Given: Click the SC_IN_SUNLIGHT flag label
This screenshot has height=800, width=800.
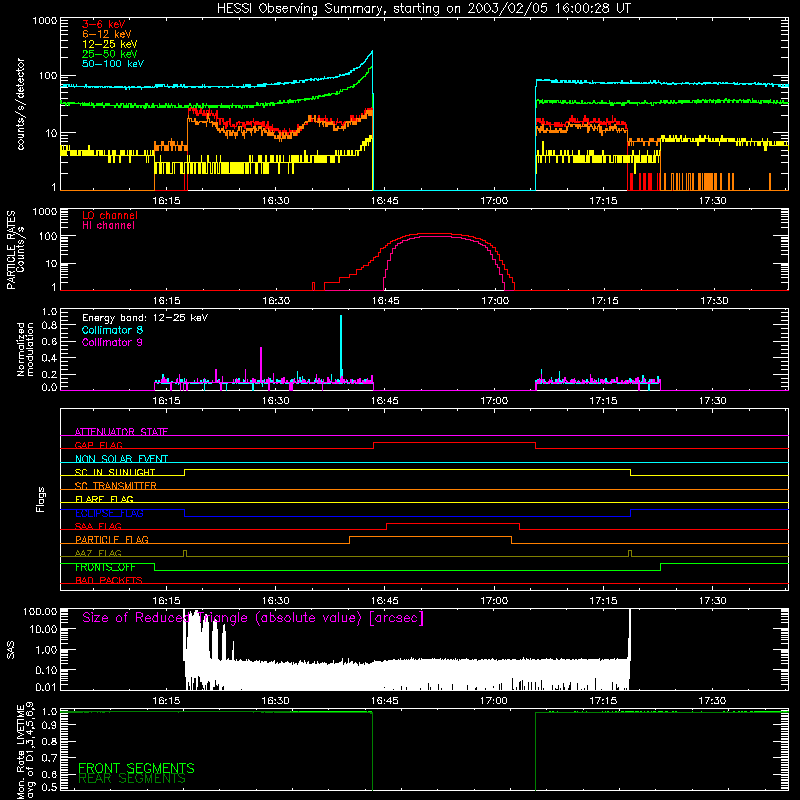Looking at the screenshot, I should [x=115, y=472].
